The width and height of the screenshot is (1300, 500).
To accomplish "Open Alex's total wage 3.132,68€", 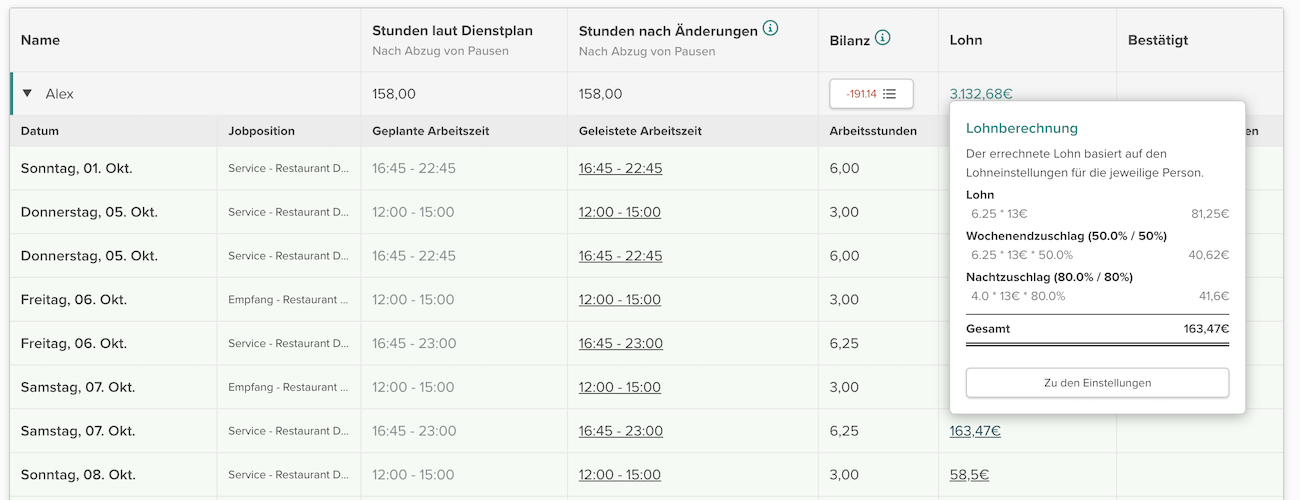I will click(980, 94).
